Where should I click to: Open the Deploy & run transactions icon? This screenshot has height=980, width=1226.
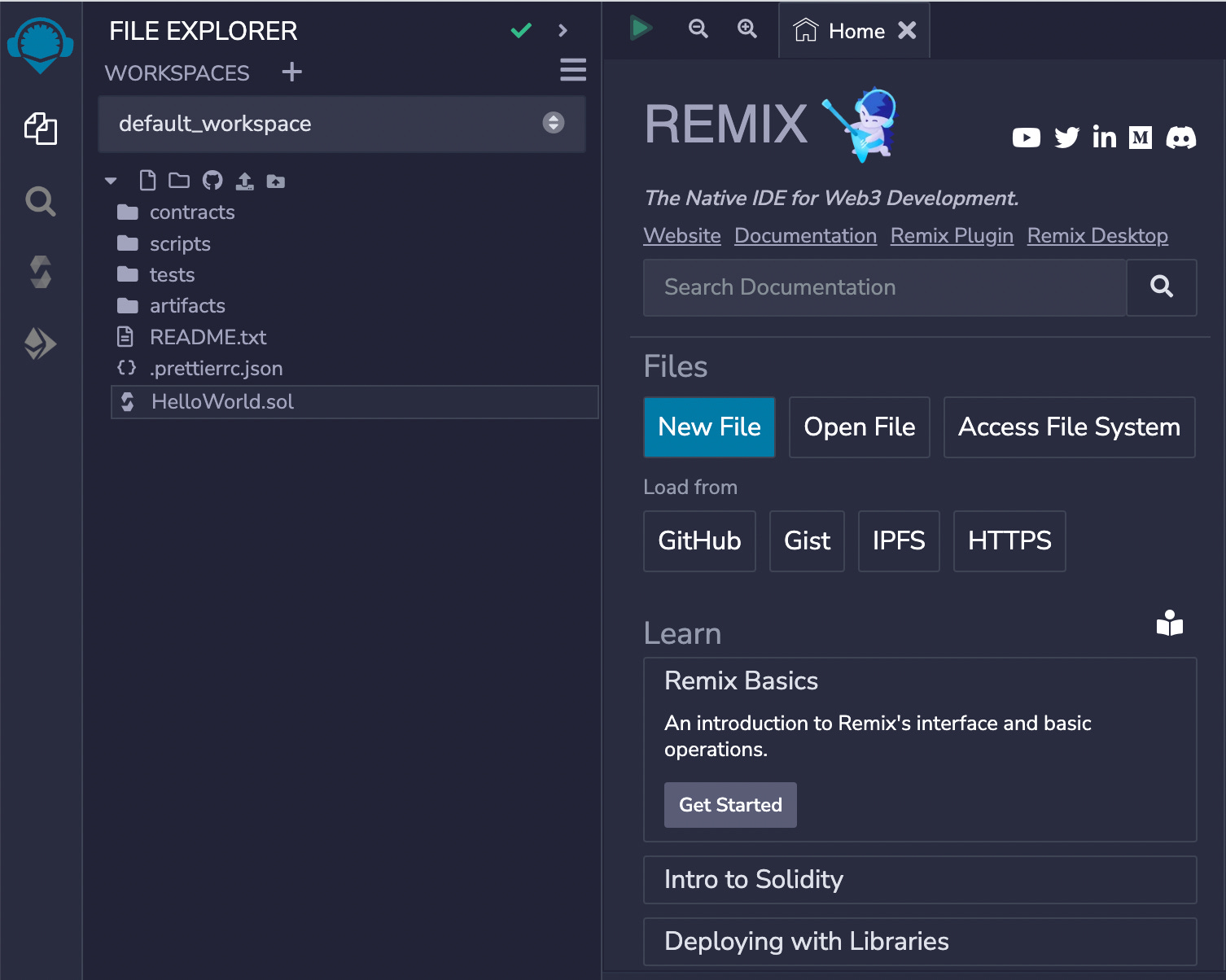click(41, 343)
